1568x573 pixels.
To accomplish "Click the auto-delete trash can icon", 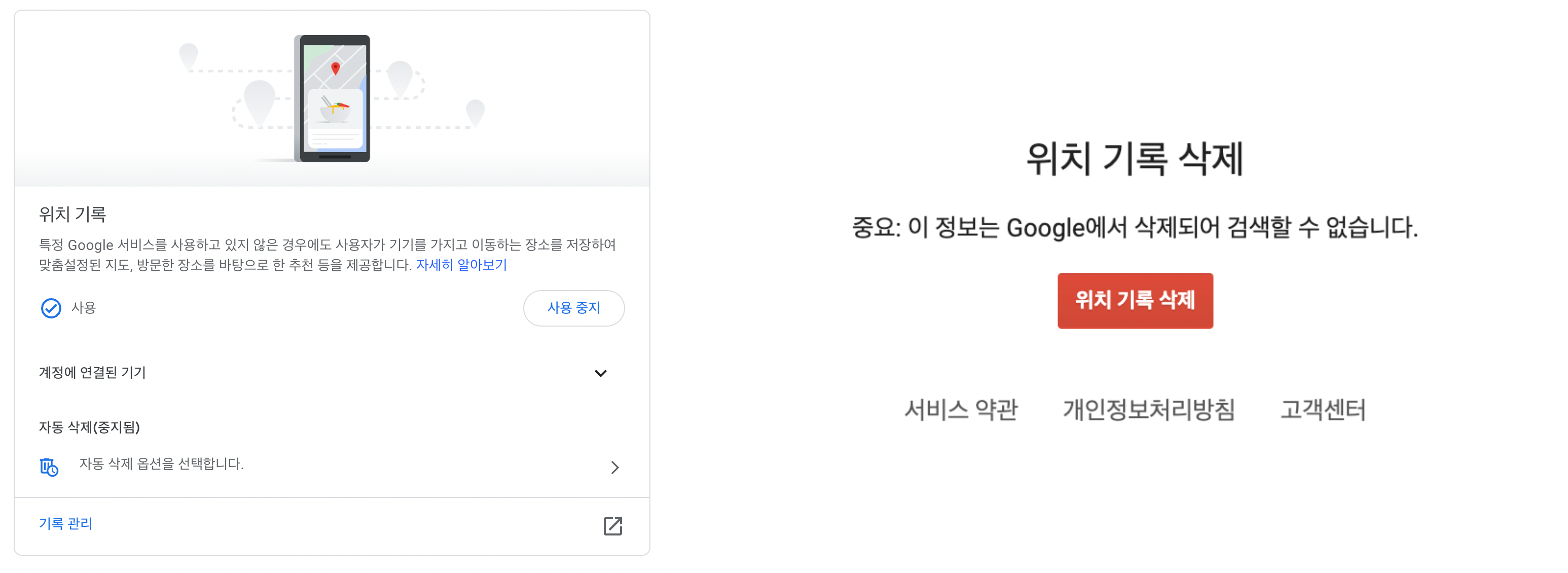I will 49,467.
